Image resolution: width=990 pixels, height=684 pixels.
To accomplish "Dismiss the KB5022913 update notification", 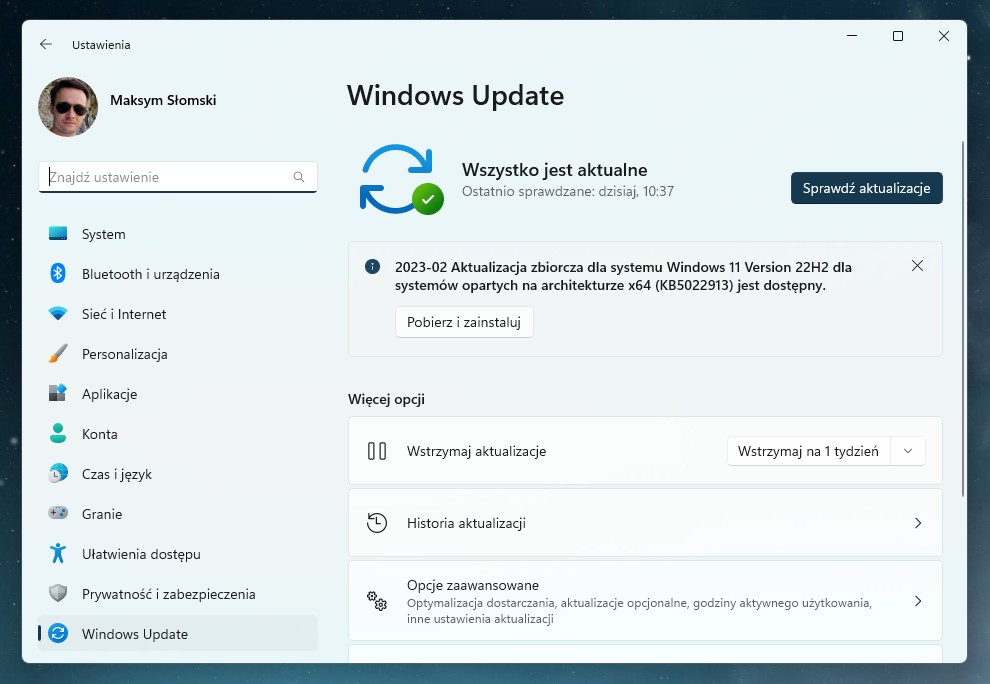I will coord(917,266).
